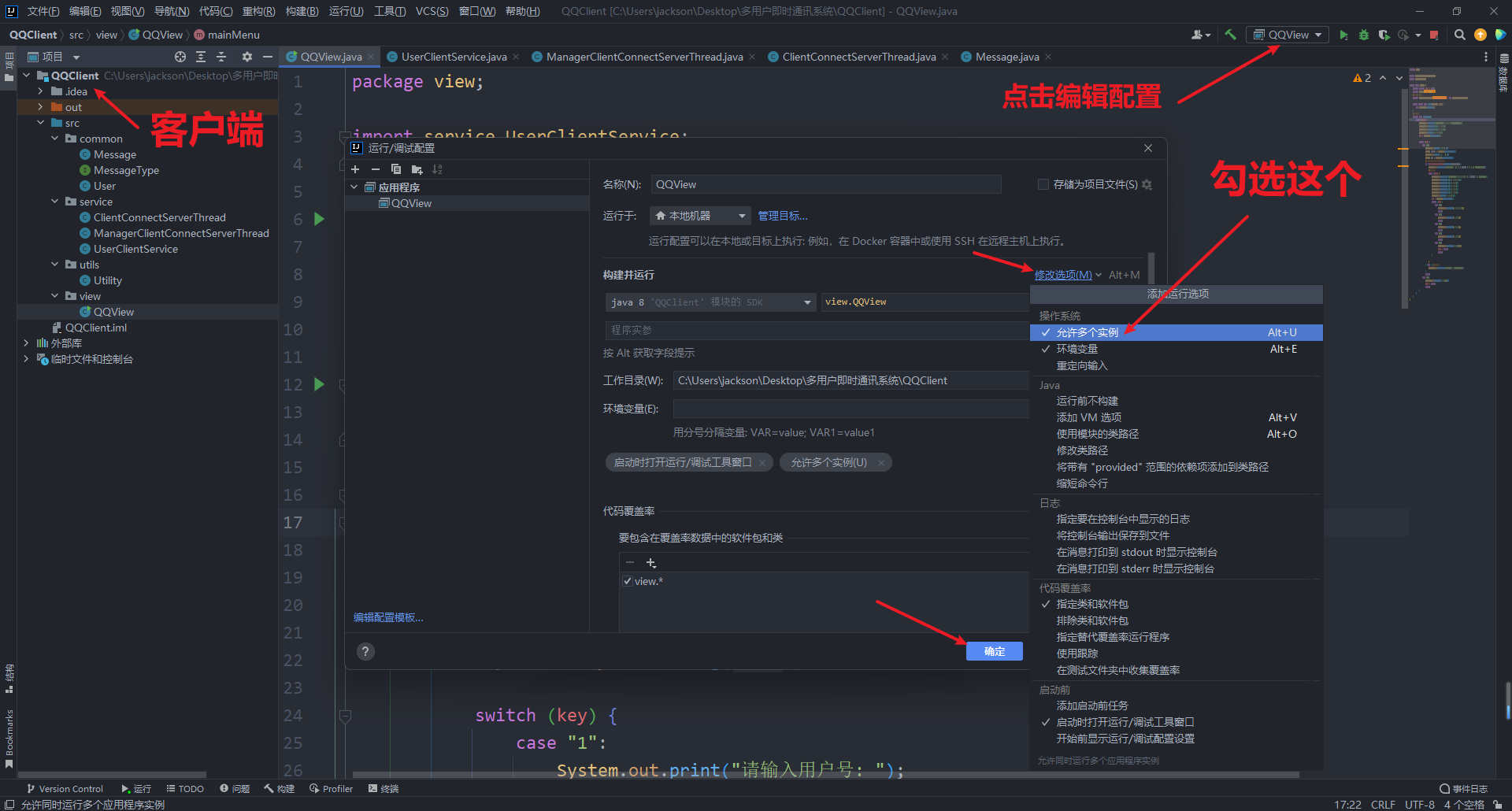Click the 名称 input field containing QQView
The width and height of the screenshot is (1512, 811).
(825, 184)
